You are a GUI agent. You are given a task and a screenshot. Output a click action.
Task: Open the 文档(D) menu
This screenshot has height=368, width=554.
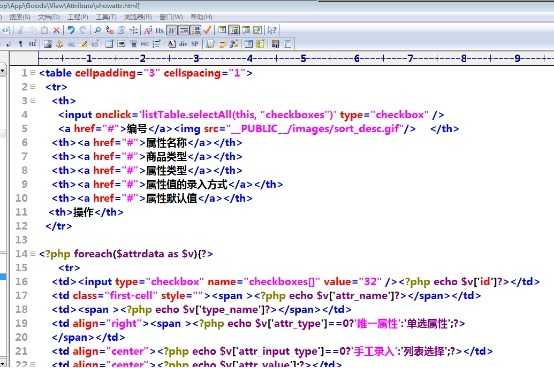49,17
